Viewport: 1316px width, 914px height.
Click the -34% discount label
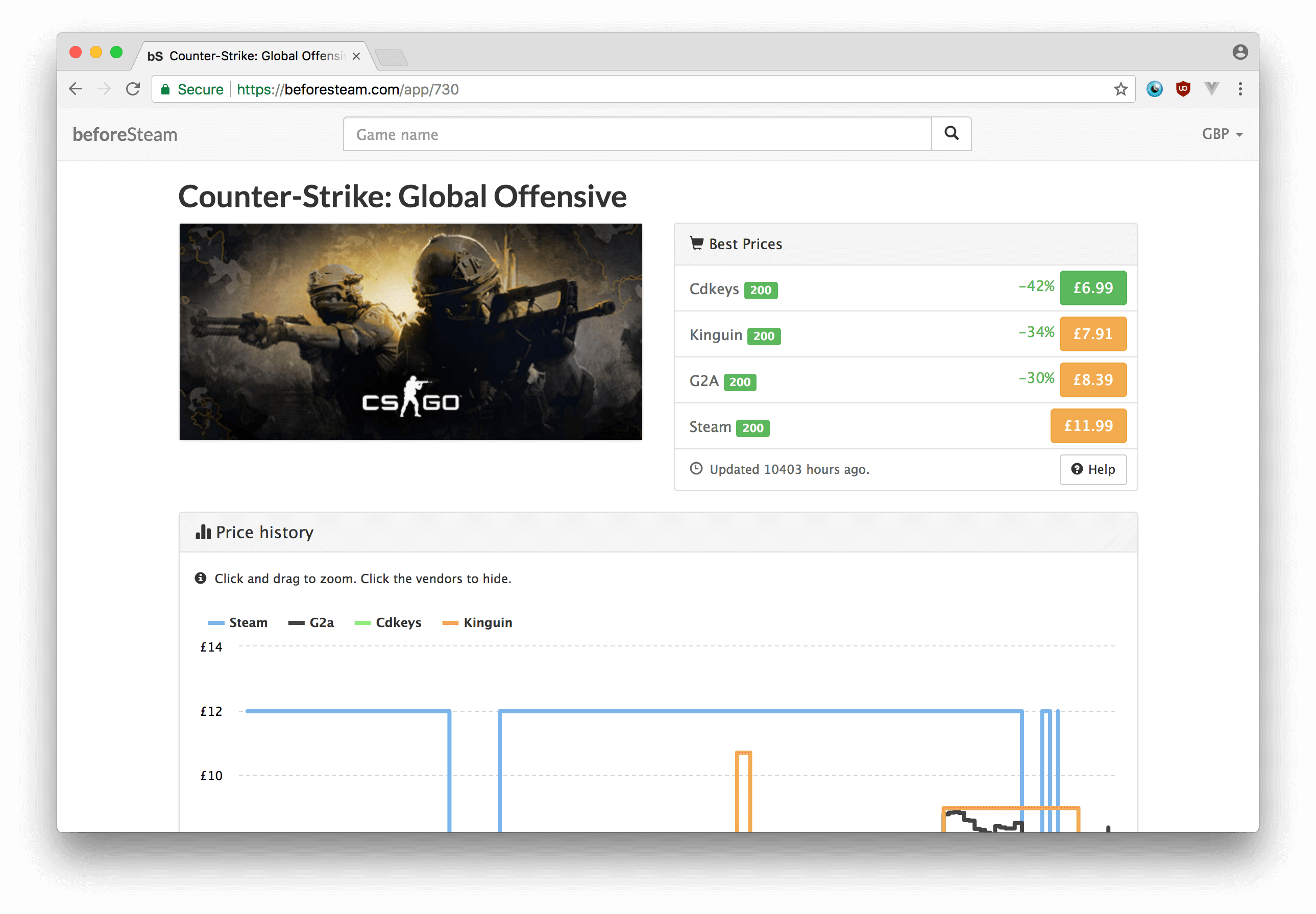(x=1037, y=332)
